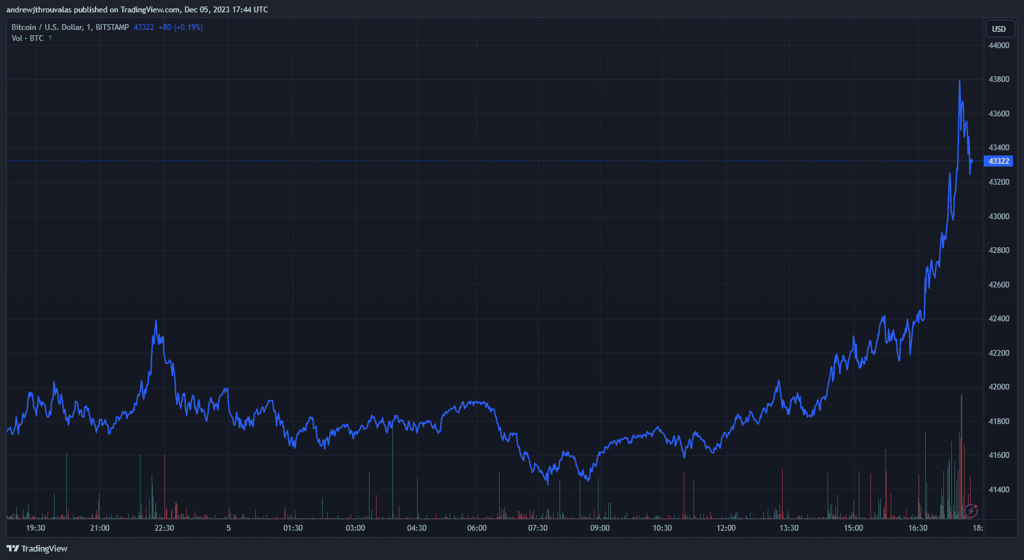Click the 09:00 time axis label
Viewport: 1024px width, 560px height.
[600, 528]
